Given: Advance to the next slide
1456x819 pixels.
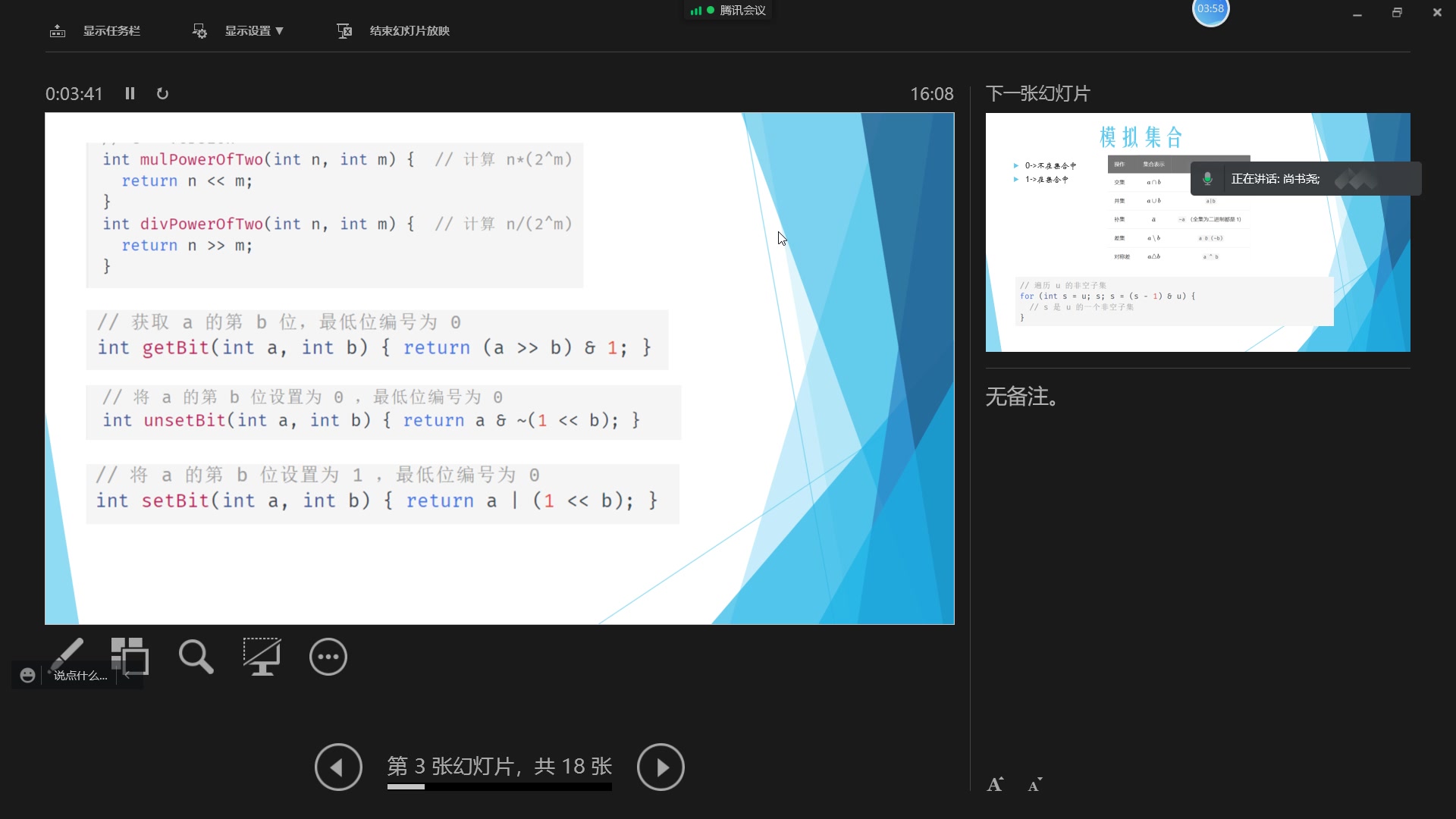Looking at the screenshot, I should (661, 767).
